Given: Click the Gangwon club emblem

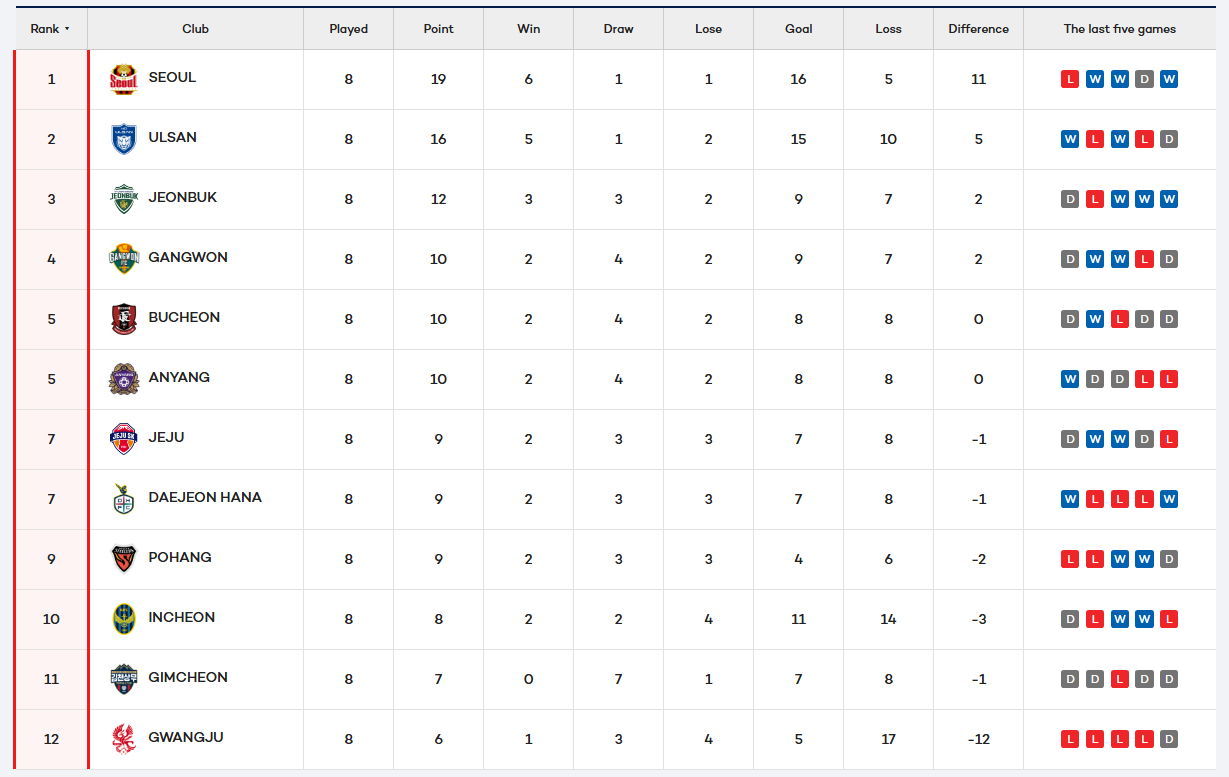Looking at the screenshot, I should pyautogui.click(x=123, y=259).
